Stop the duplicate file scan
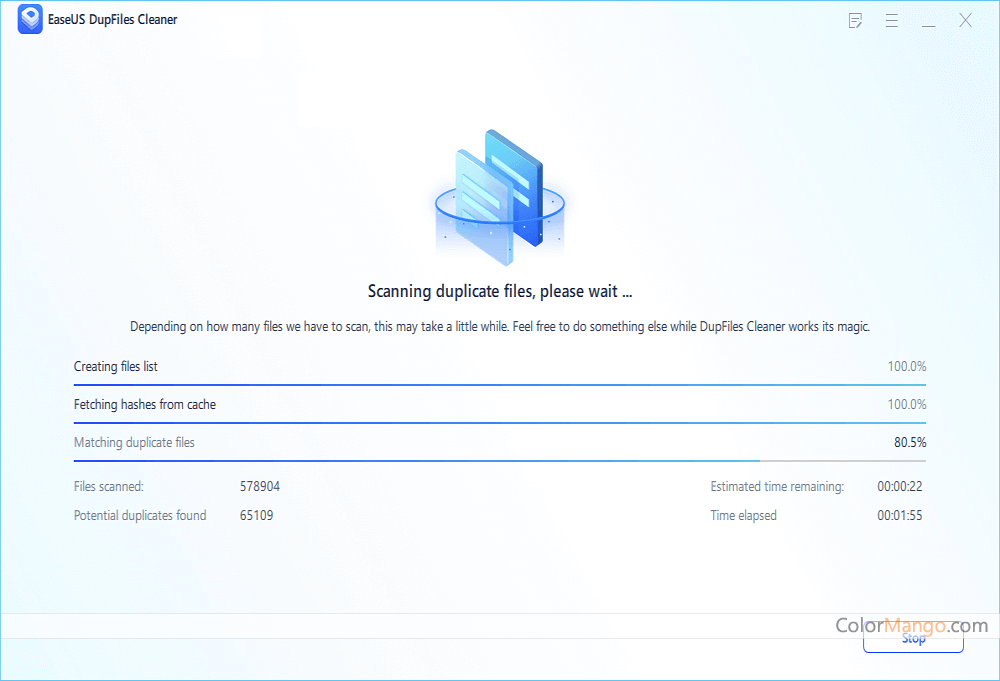Screen dimensions: 1000x681 (913, 639)
